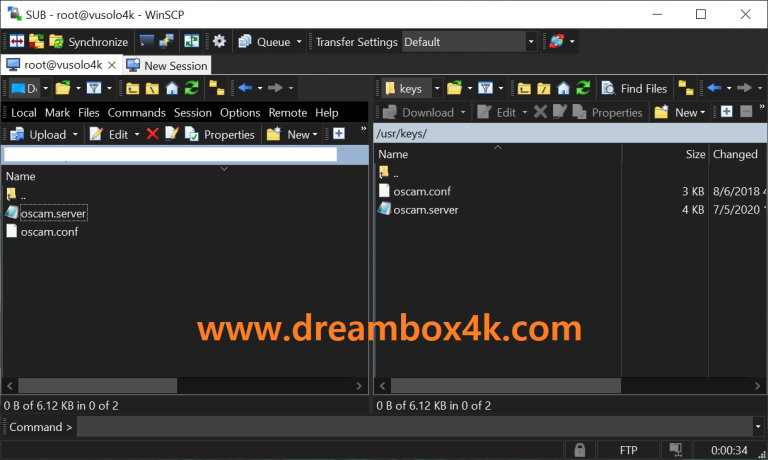The image size is (768, 460).
Task: Click local panel back arrow
Action: 245,88
